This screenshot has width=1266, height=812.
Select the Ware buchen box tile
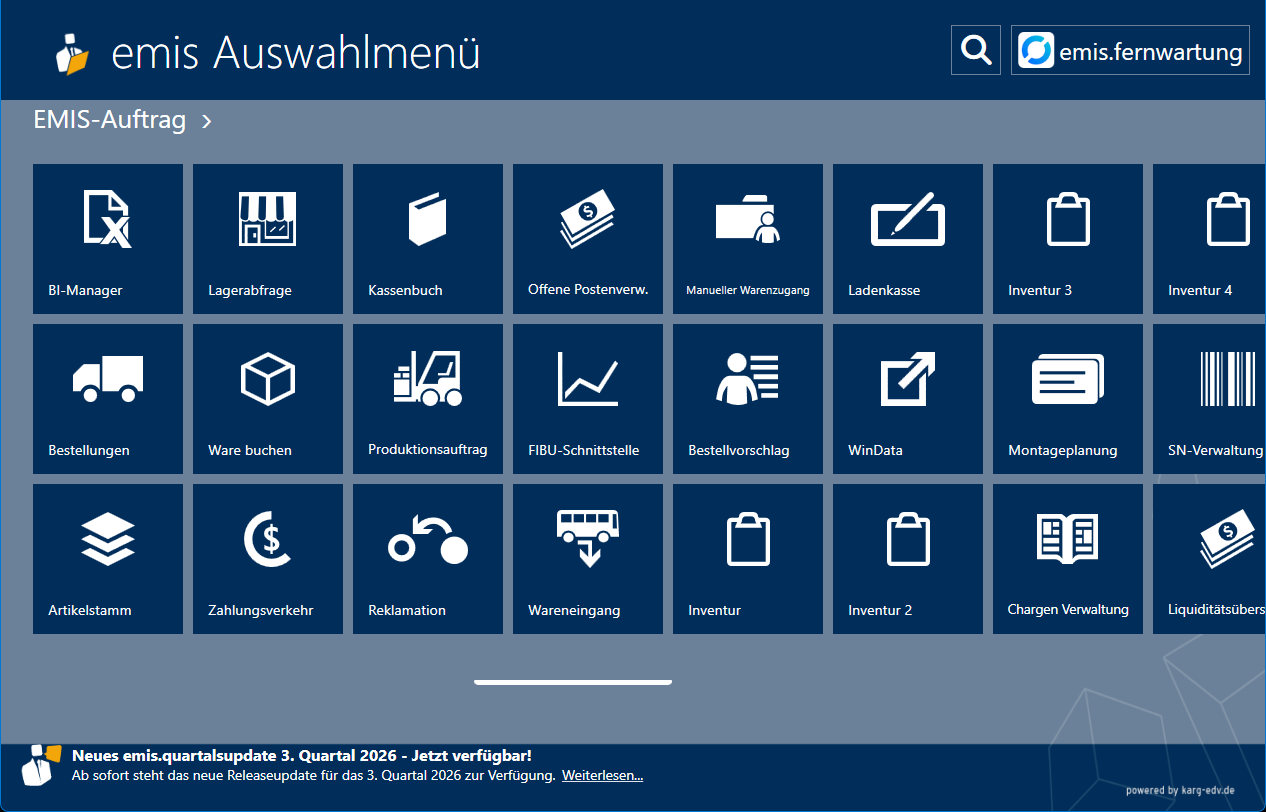pyautogui.click(x=268, y=399)
